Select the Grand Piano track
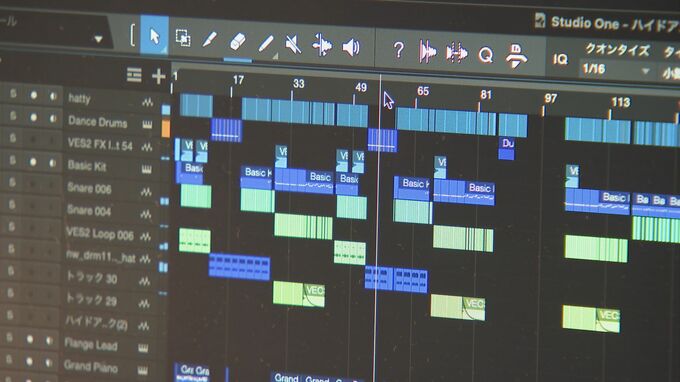Screen dimensions: 680x382 tap(90, 367)
